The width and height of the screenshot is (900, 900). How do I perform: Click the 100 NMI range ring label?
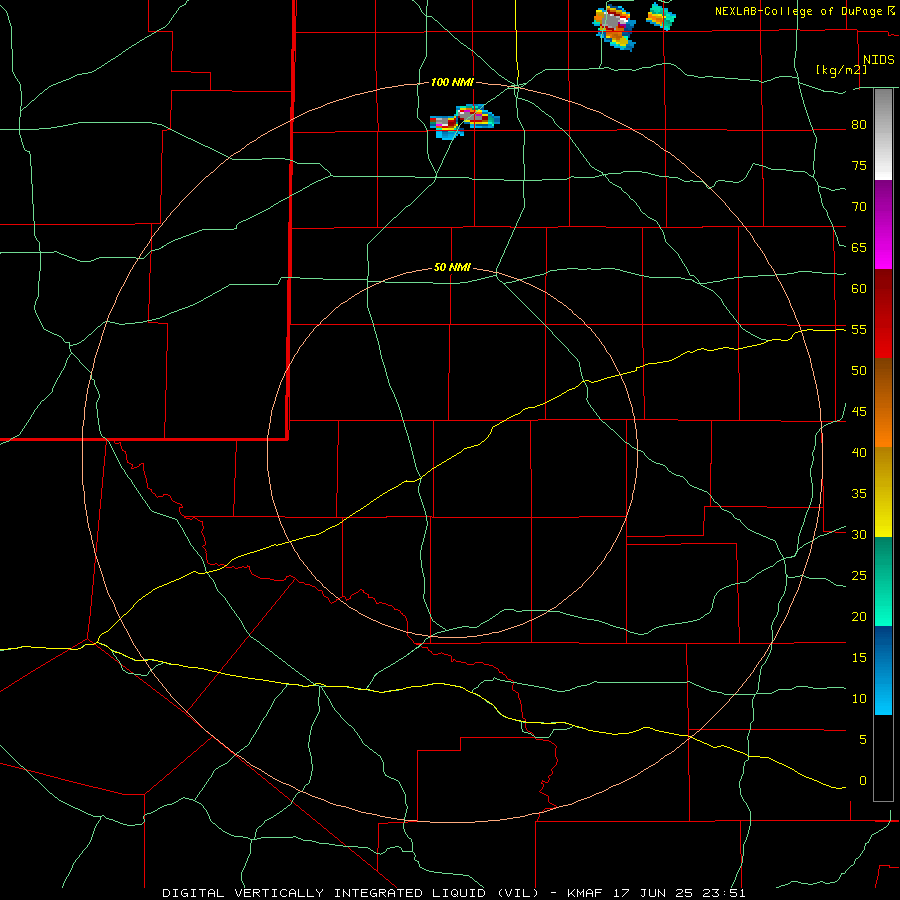point(452,83)
